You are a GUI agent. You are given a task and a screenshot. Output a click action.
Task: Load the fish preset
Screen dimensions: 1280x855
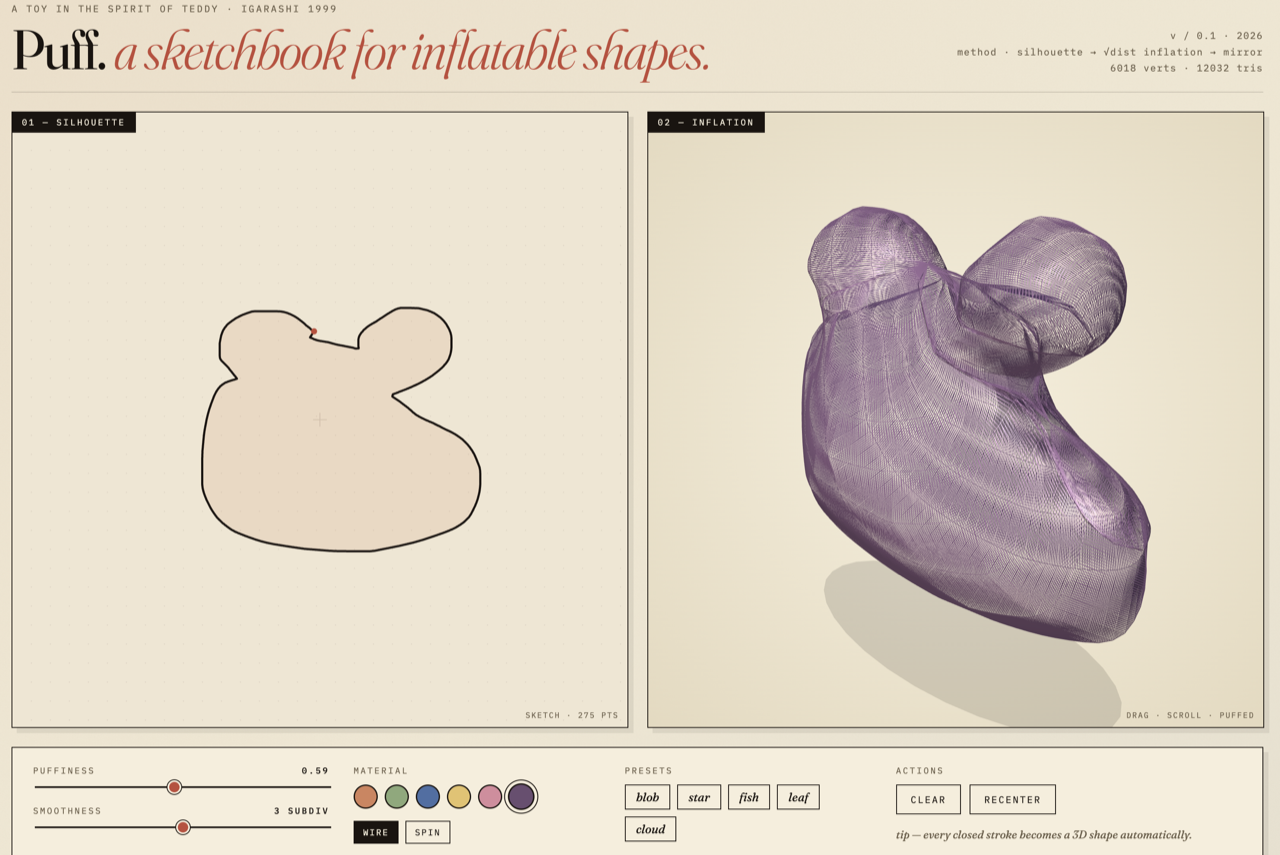point(749,797)
